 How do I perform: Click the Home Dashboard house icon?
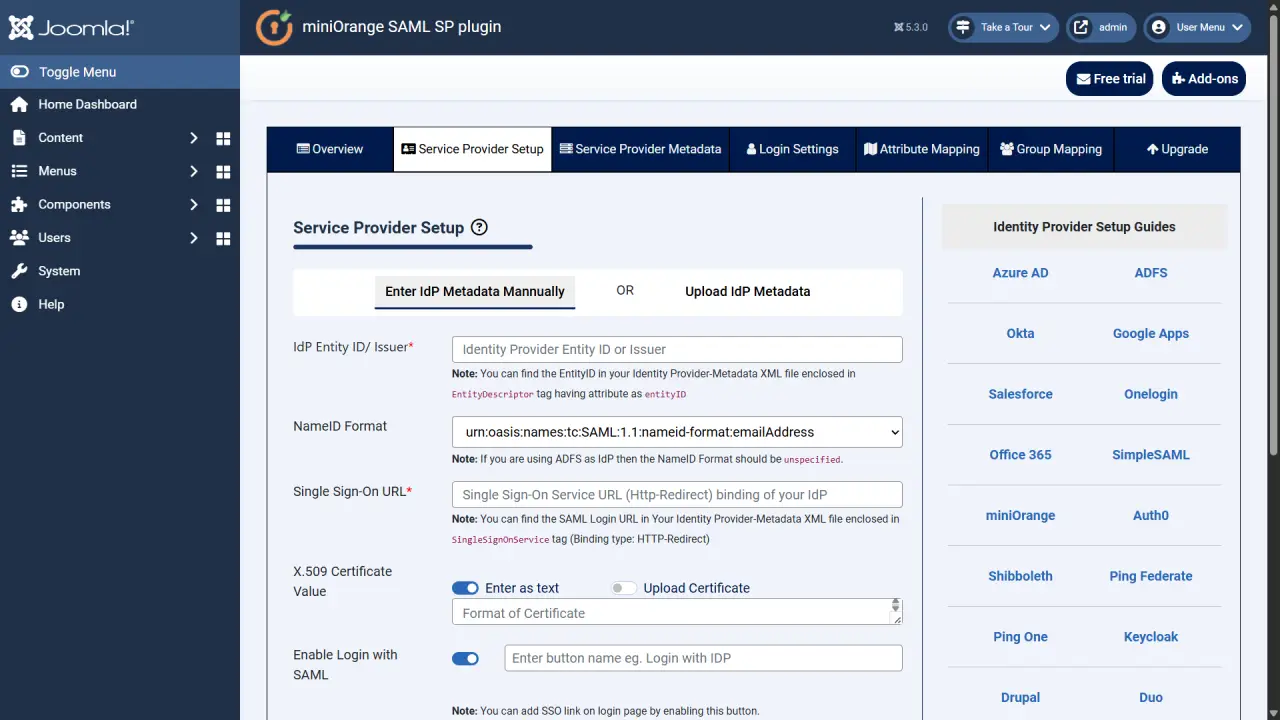coord(19,104)
